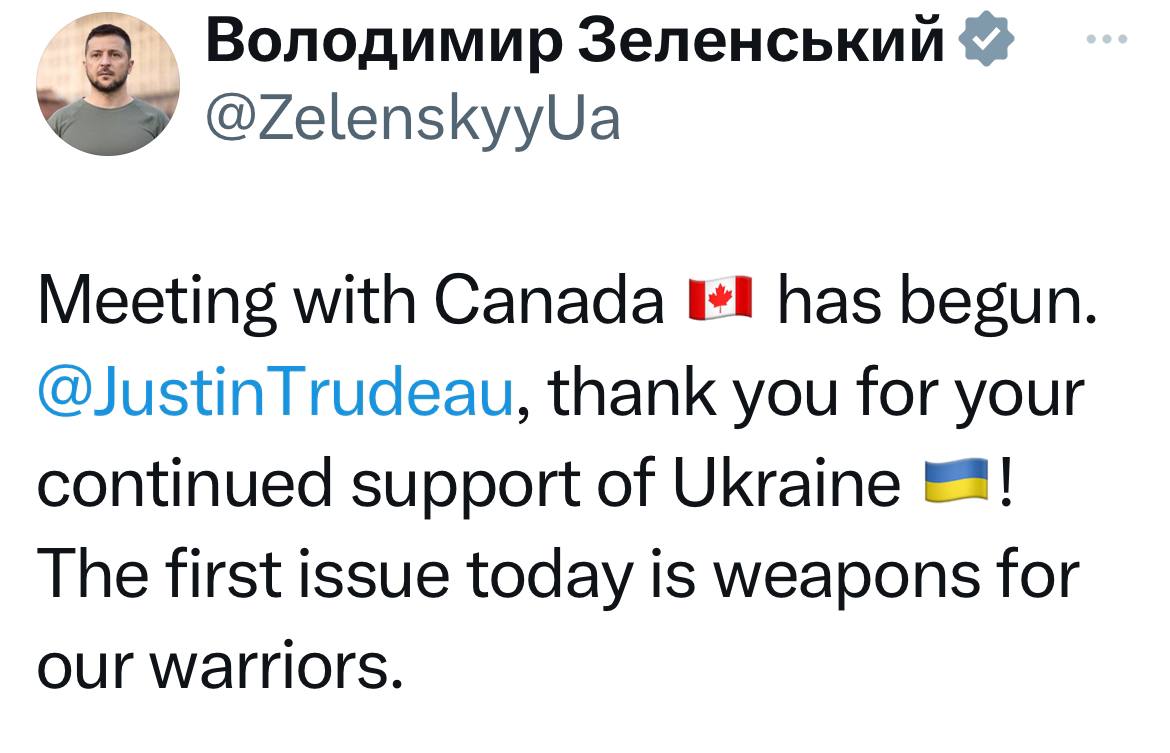The image size is (1170, 753).
Task: Click the Ukraine flag emoji
Action: pos(956,481)
